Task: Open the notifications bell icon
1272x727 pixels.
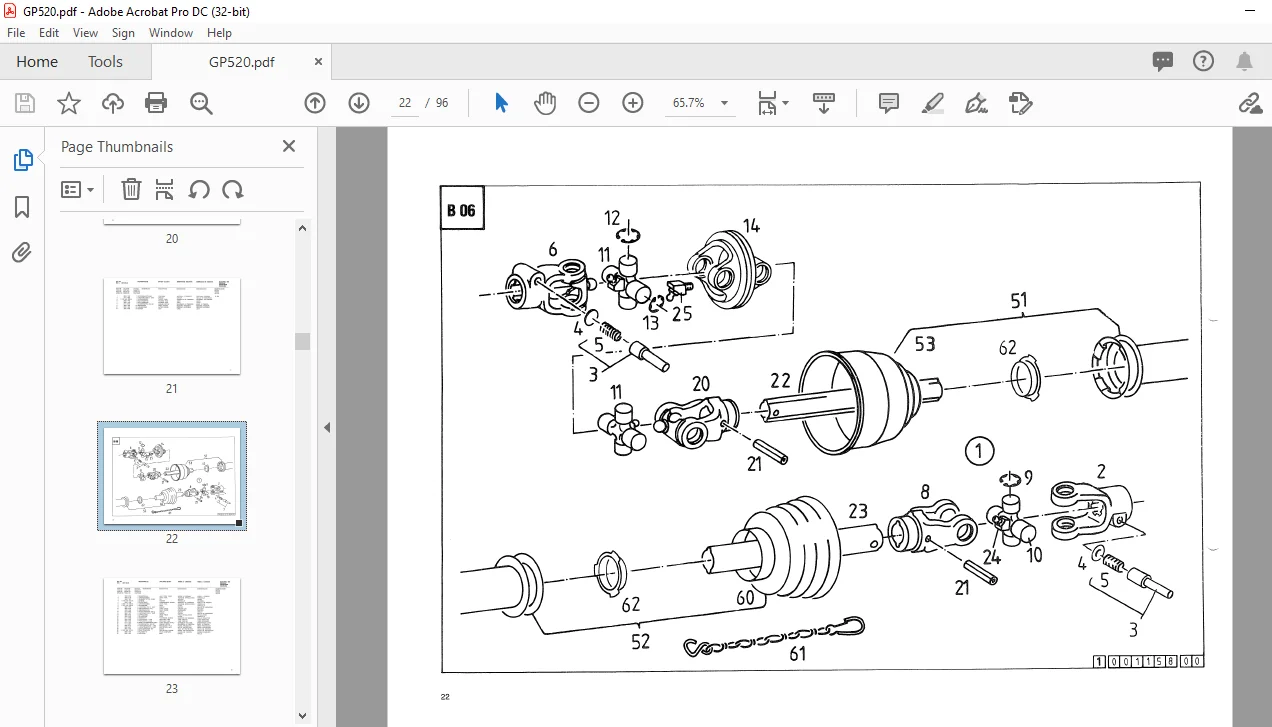Action: click(x=1245, y=62)
